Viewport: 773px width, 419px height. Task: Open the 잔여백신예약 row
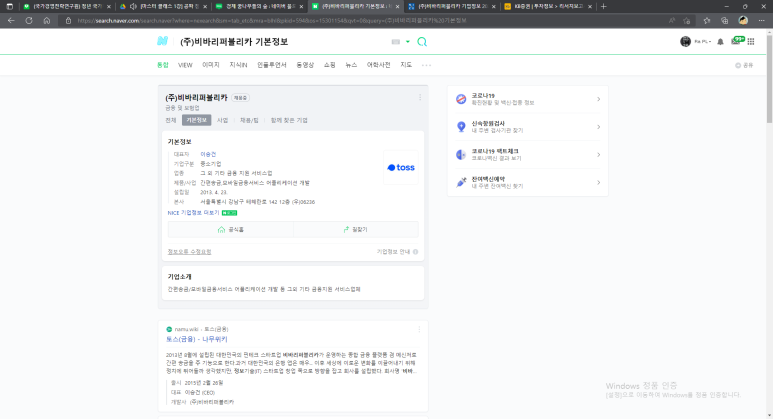(527, 182)
